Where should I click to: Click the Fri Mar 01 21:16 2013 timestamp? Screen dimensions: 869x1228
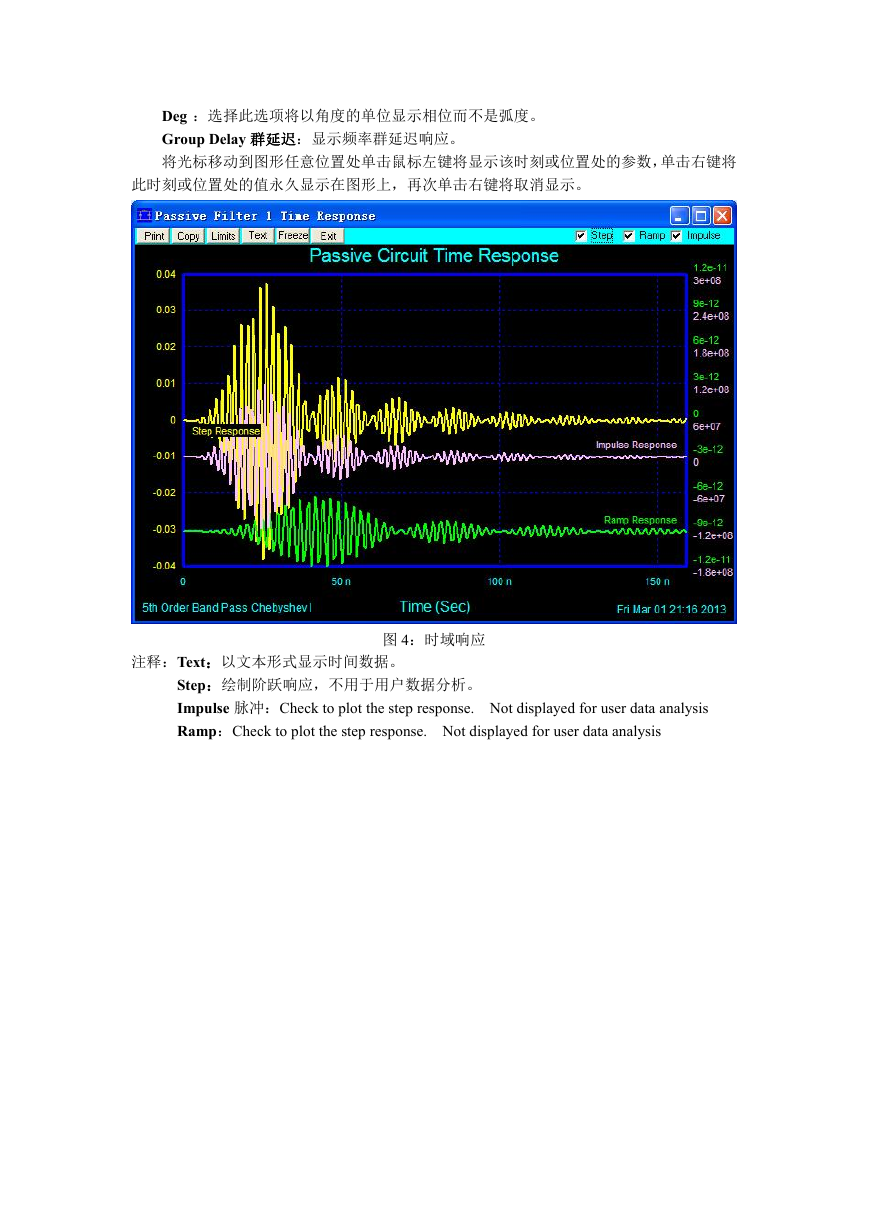click(671, 609)
